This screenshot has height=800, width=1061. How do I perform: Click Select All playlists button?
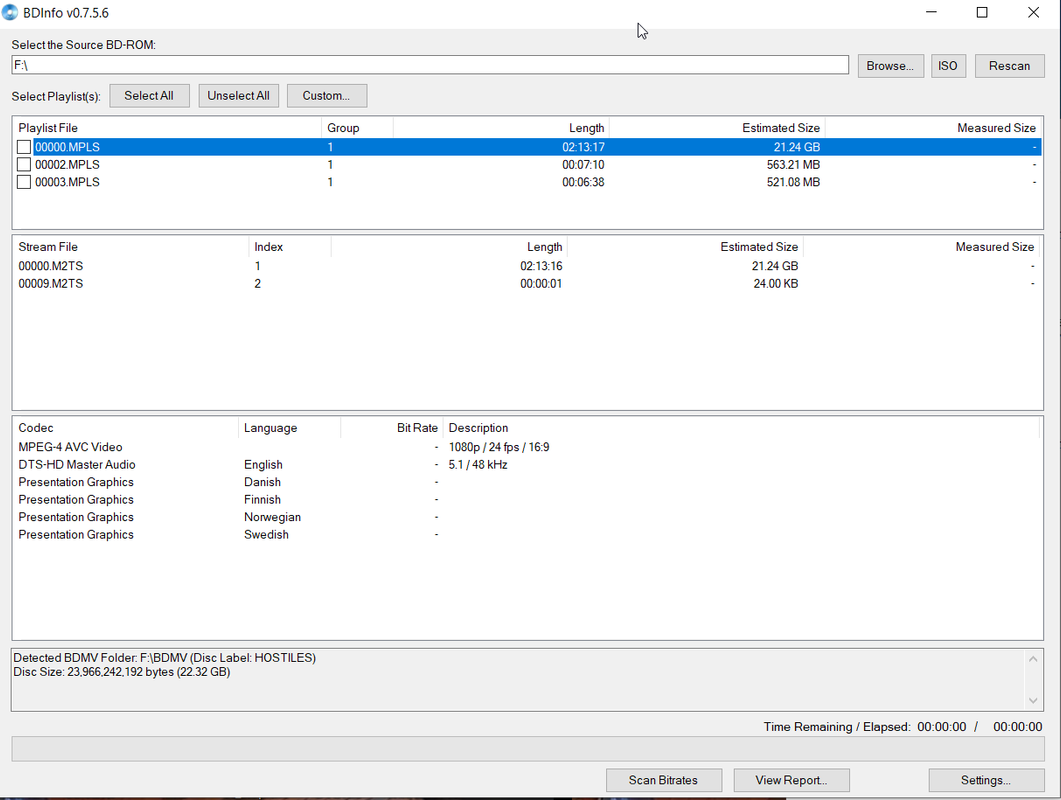(x=149, y=95)
